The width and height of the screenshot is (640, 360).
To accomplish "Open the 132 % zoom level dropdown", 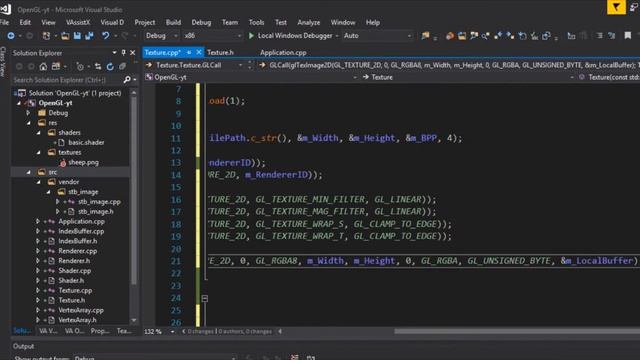I will 172,332.
